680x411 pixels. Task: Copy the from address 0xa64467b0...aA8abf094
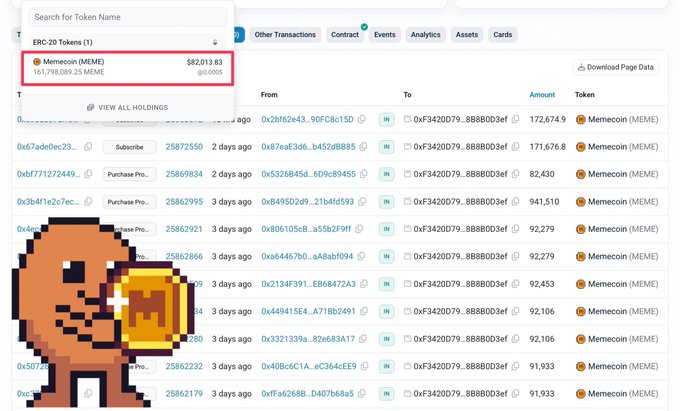tap(361, 256)
